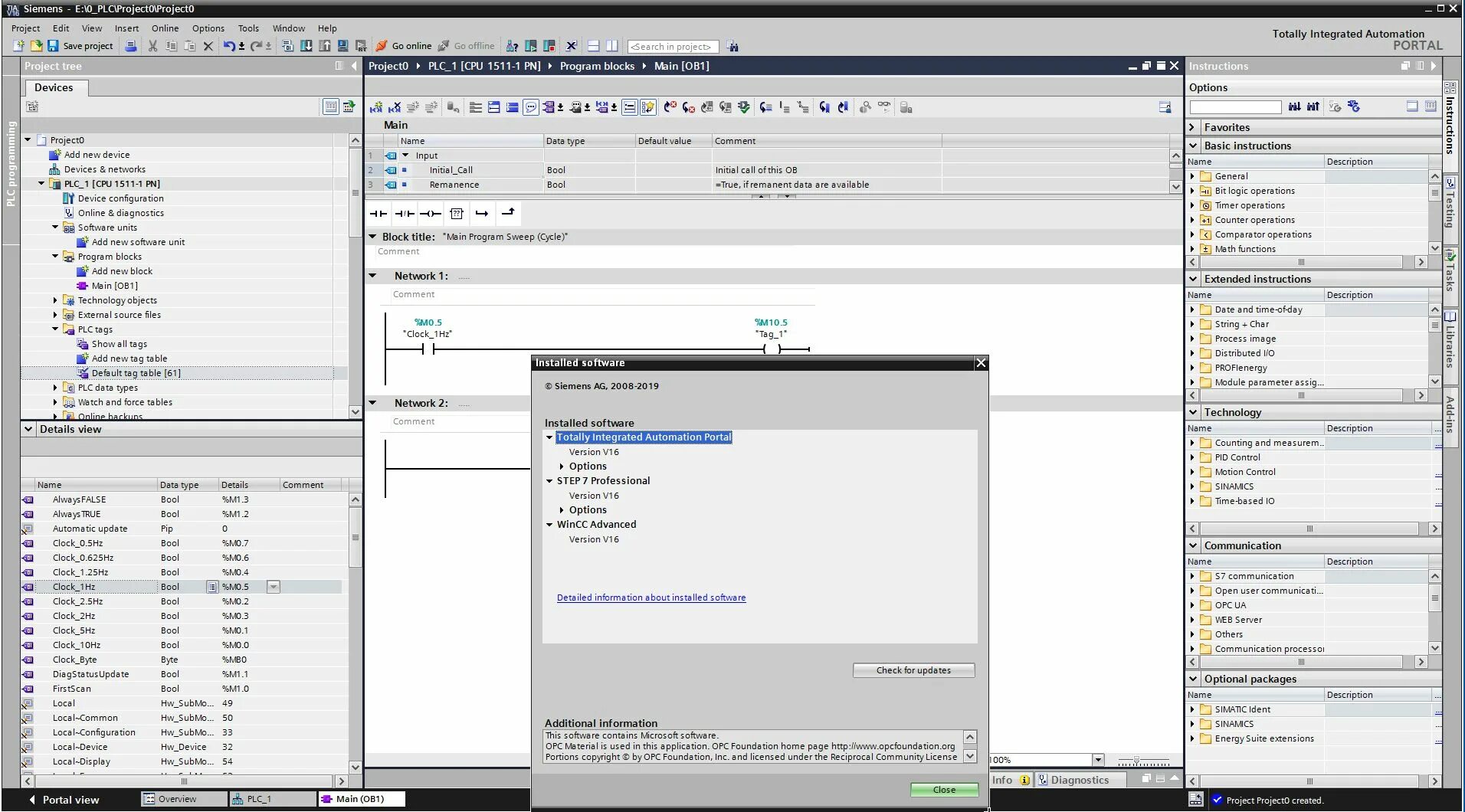This screenshot has width=1465, height=812.
Task: Click the Search in project input field
Action: [x=673, y=47]
